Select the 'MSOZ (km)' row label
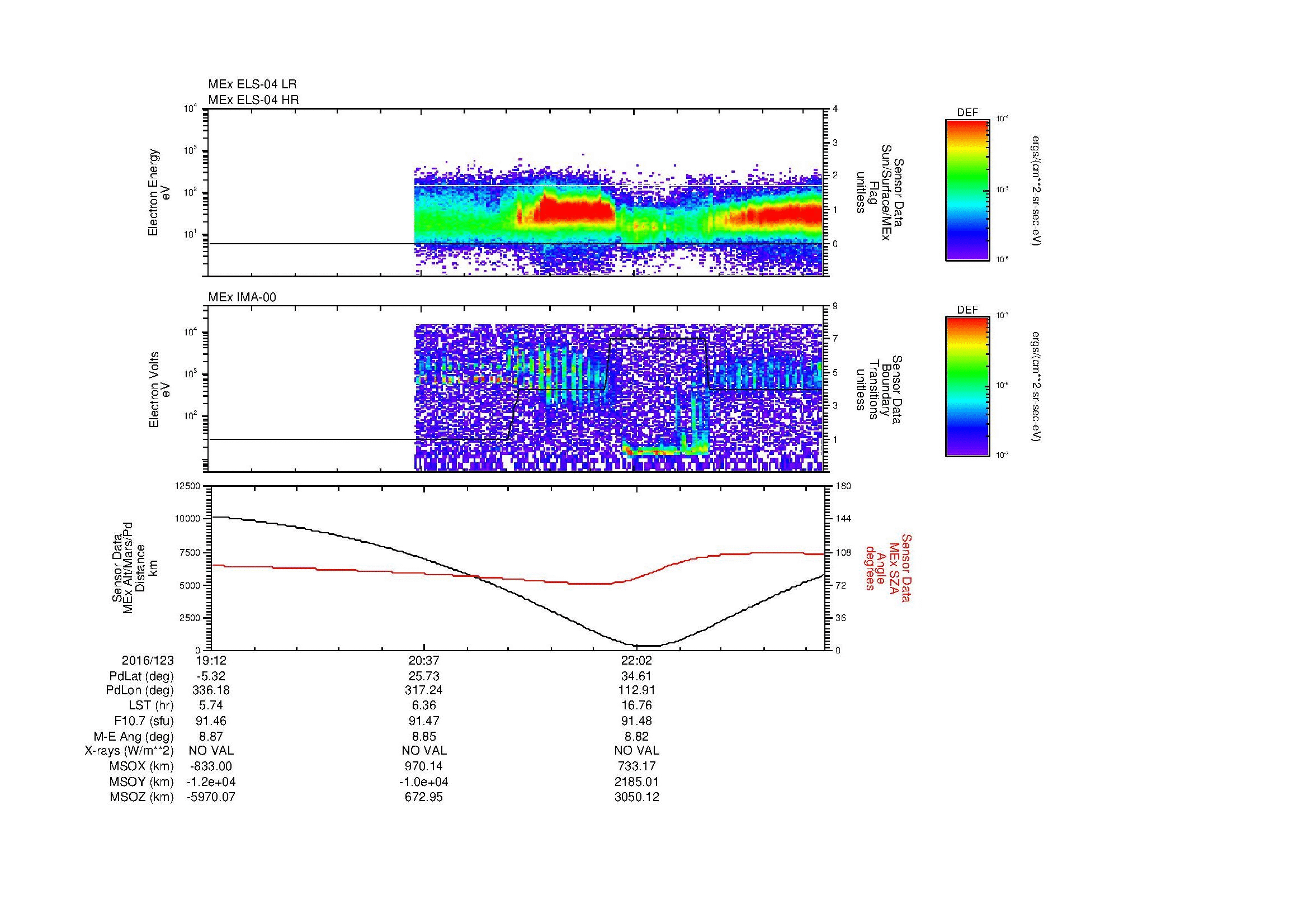The image size is (1308, 924). 143,797
